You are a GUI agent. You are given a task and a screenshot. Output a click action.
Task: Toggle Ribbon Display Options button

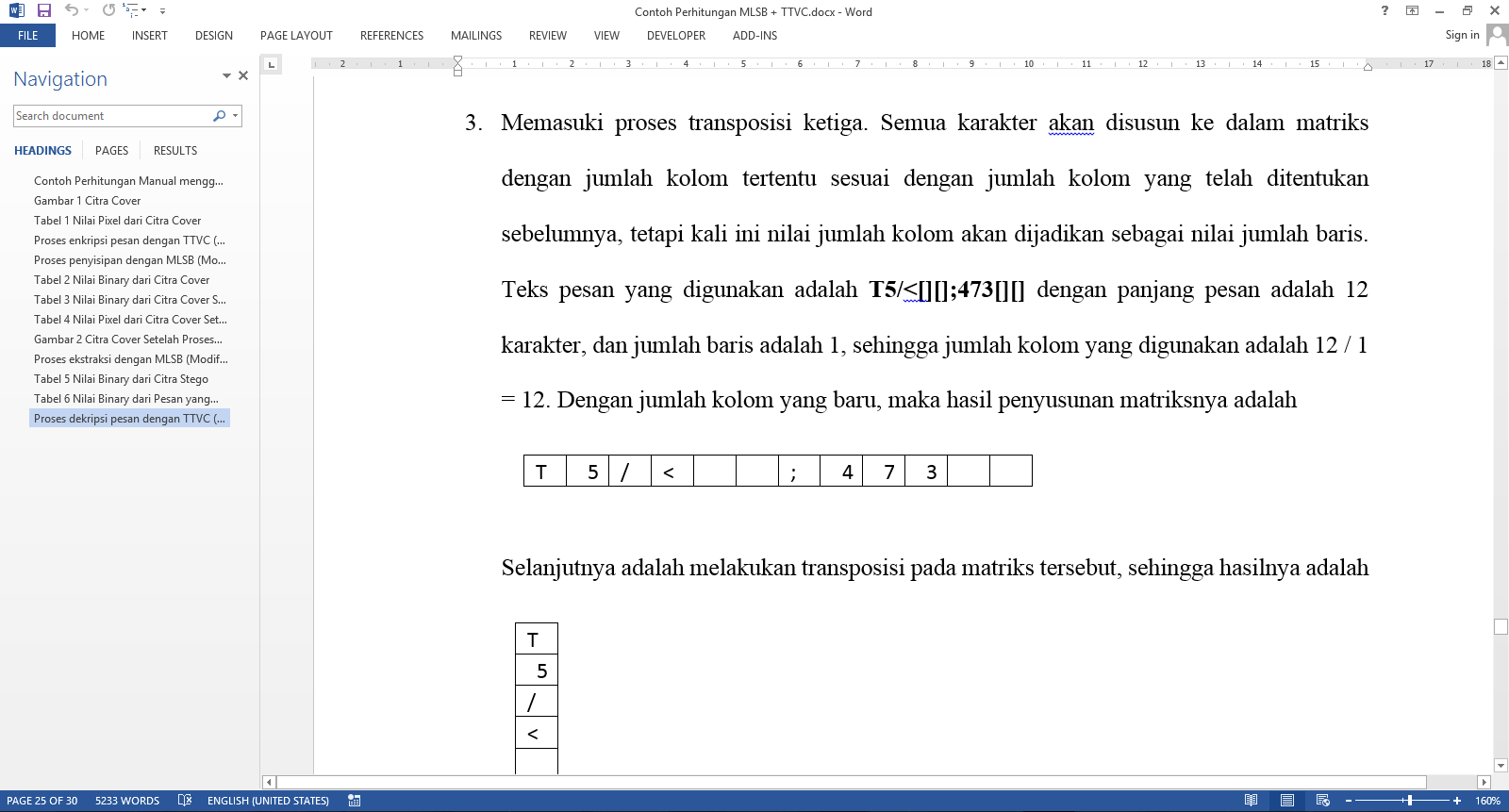point(1412,11)
